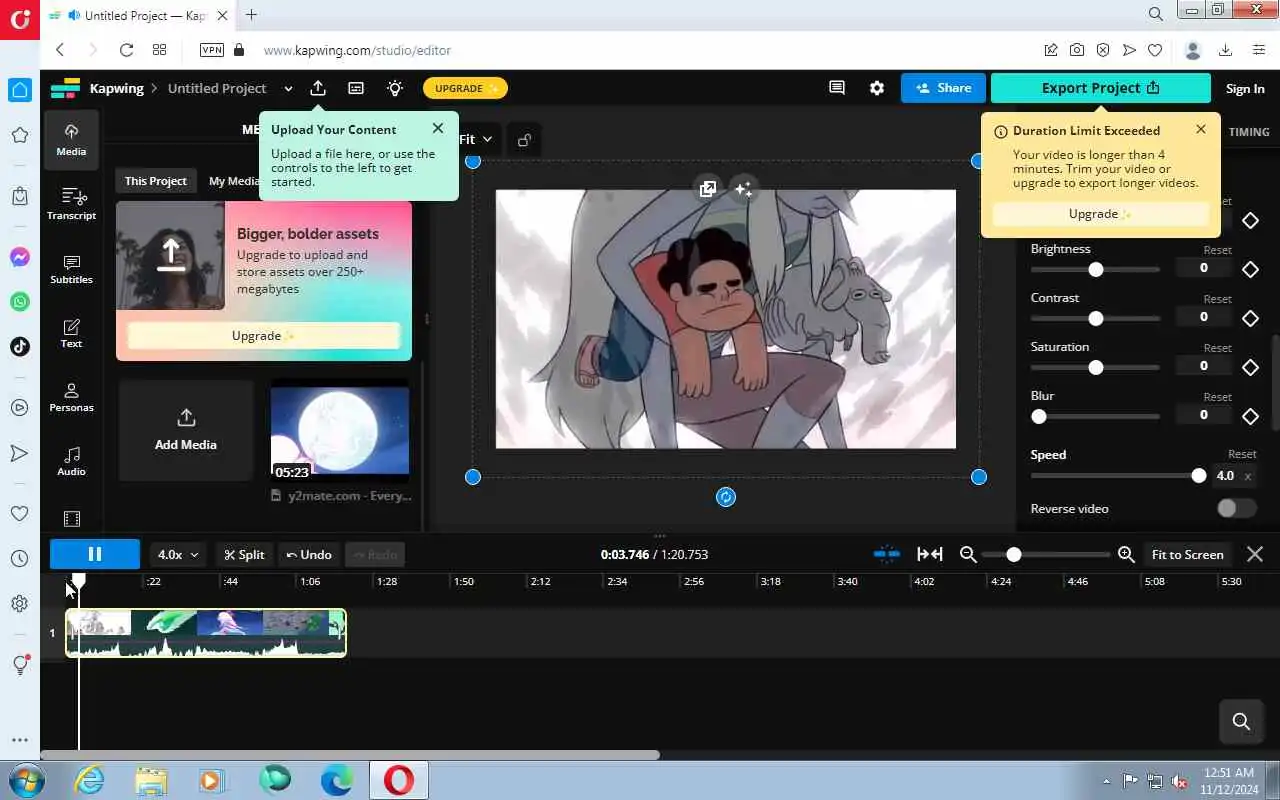
Task: Open the 4.0x playback speed dropdown
Action: (179, 554)
